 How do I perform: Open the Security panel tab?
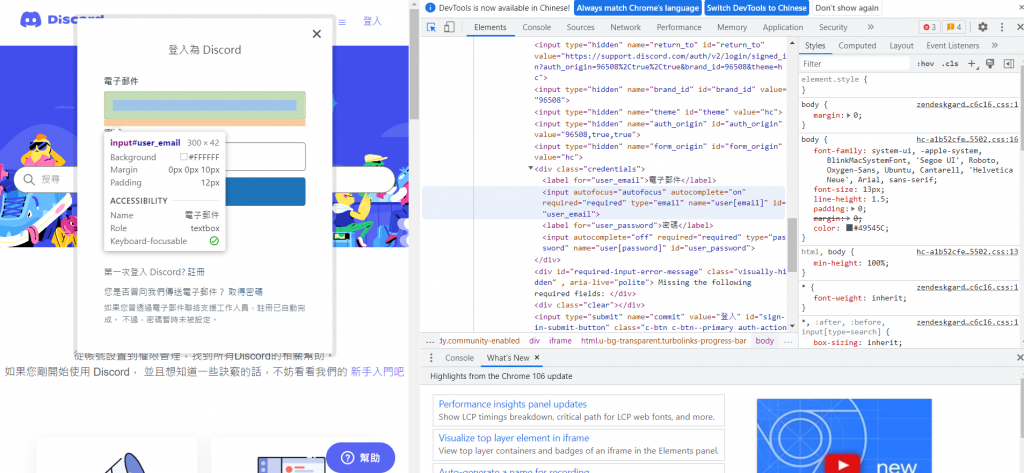pyautogui.click(x=833, y=27)
